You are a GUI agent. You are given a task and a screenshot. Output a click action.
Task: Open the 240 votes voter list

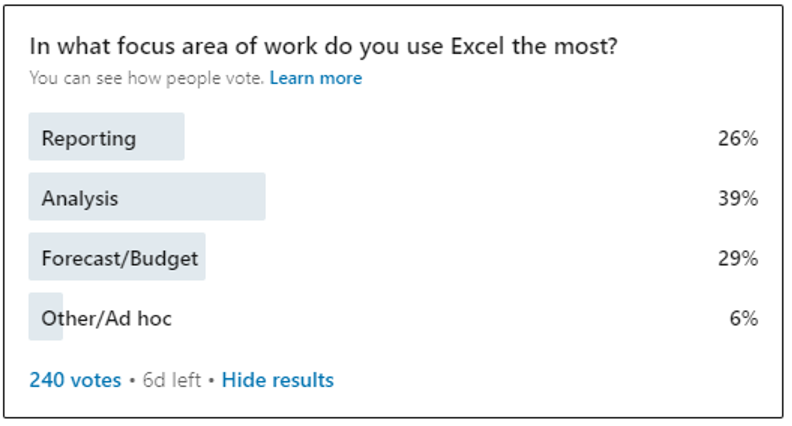point(75,380)
